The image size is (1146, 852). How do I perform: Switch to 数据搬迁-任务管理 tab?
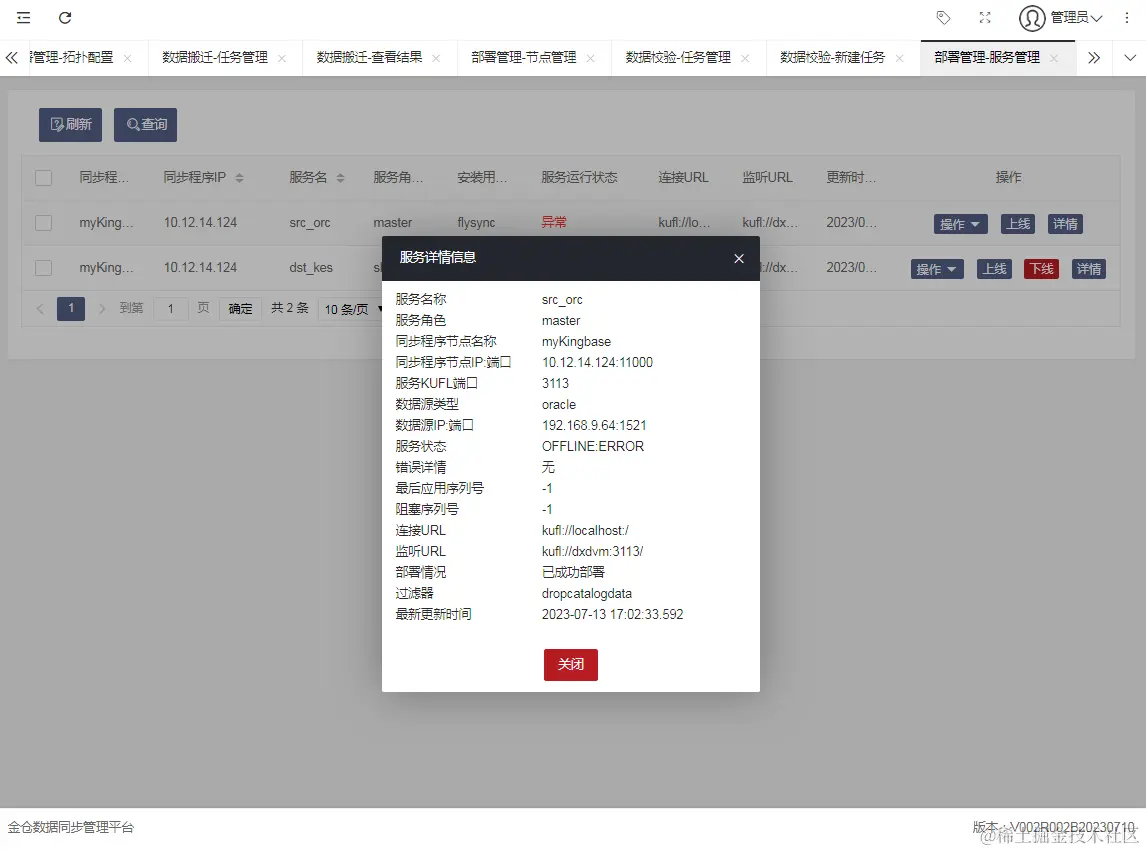click(215, 57)
